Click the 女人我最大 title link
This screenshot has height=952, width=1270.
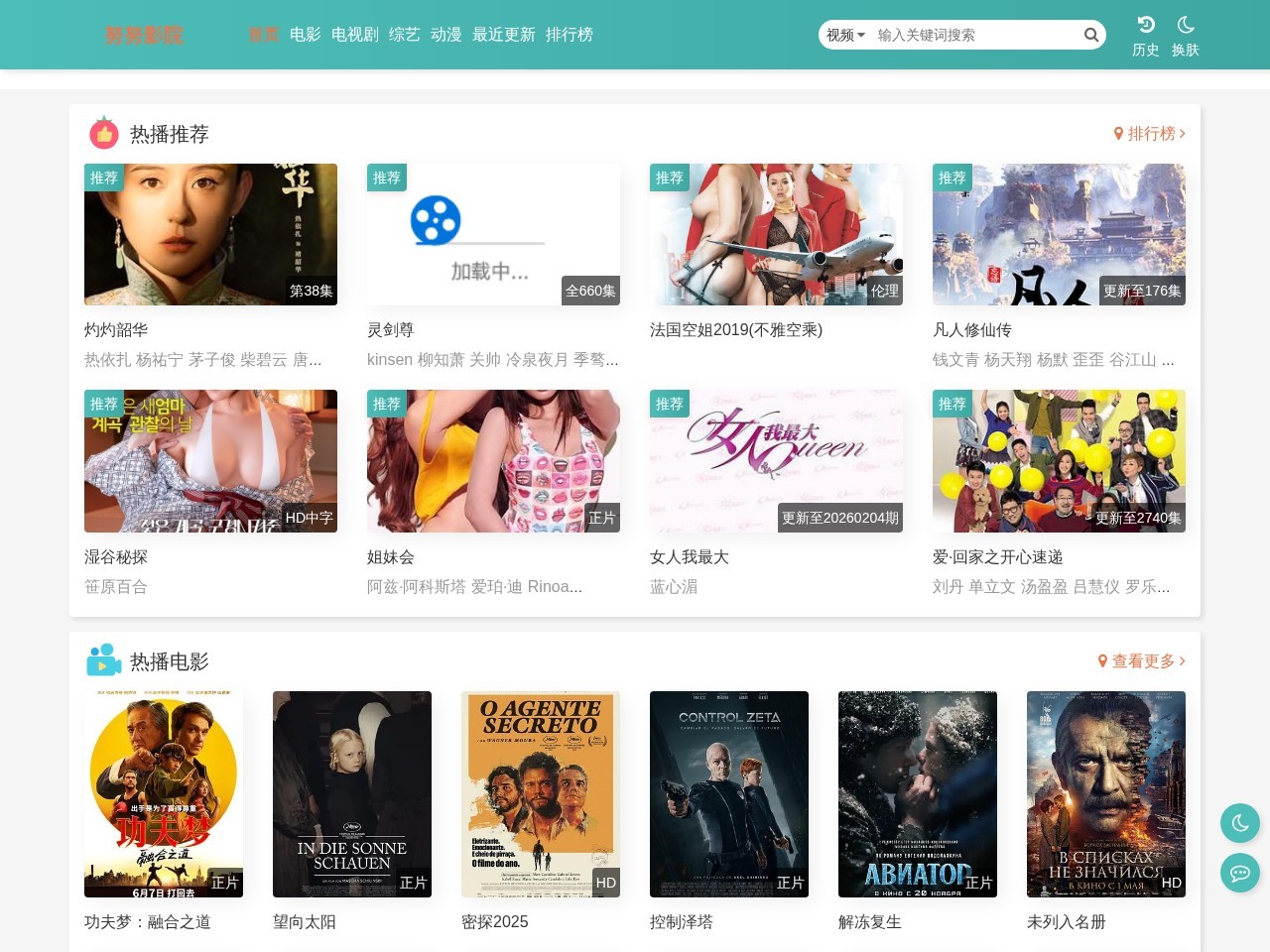tap(690, 557)
